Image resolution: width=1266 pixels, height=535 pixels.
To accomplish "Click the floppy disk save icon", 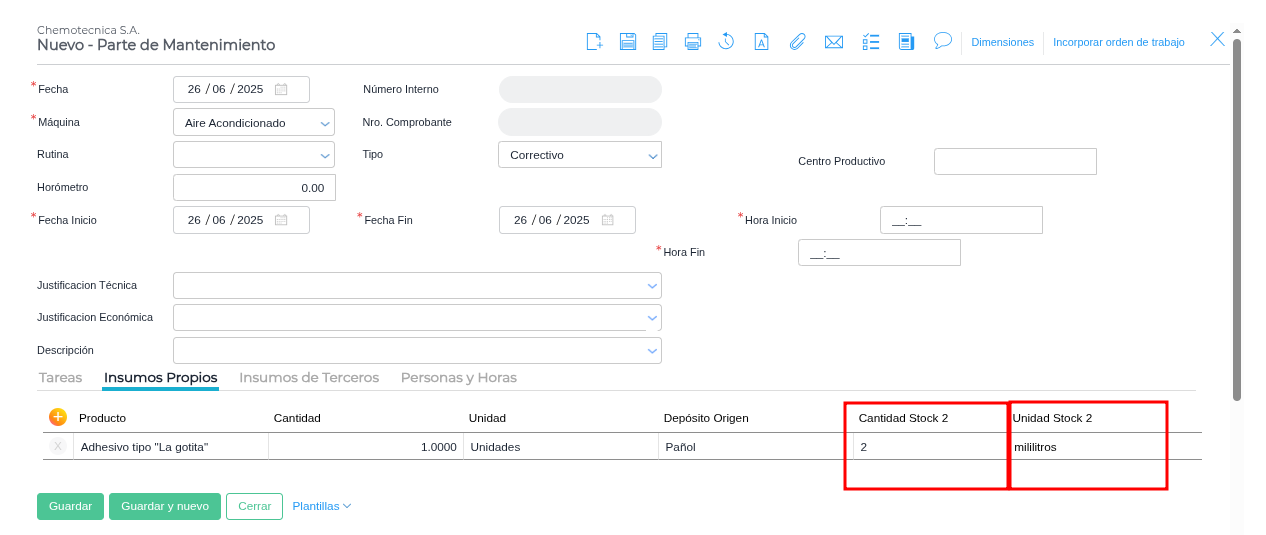I will (x=628, y=41).
